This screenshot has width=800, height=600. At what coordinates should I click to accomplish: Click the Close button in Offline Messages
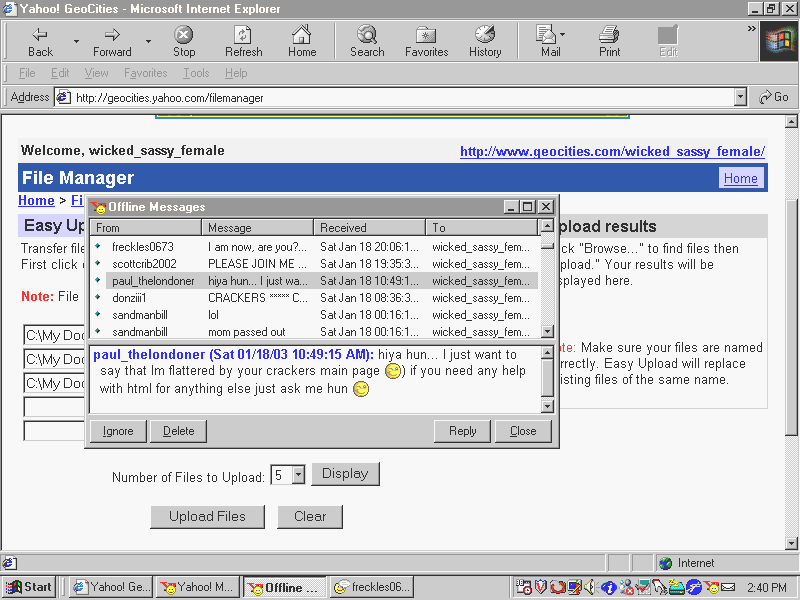(523, 431)
